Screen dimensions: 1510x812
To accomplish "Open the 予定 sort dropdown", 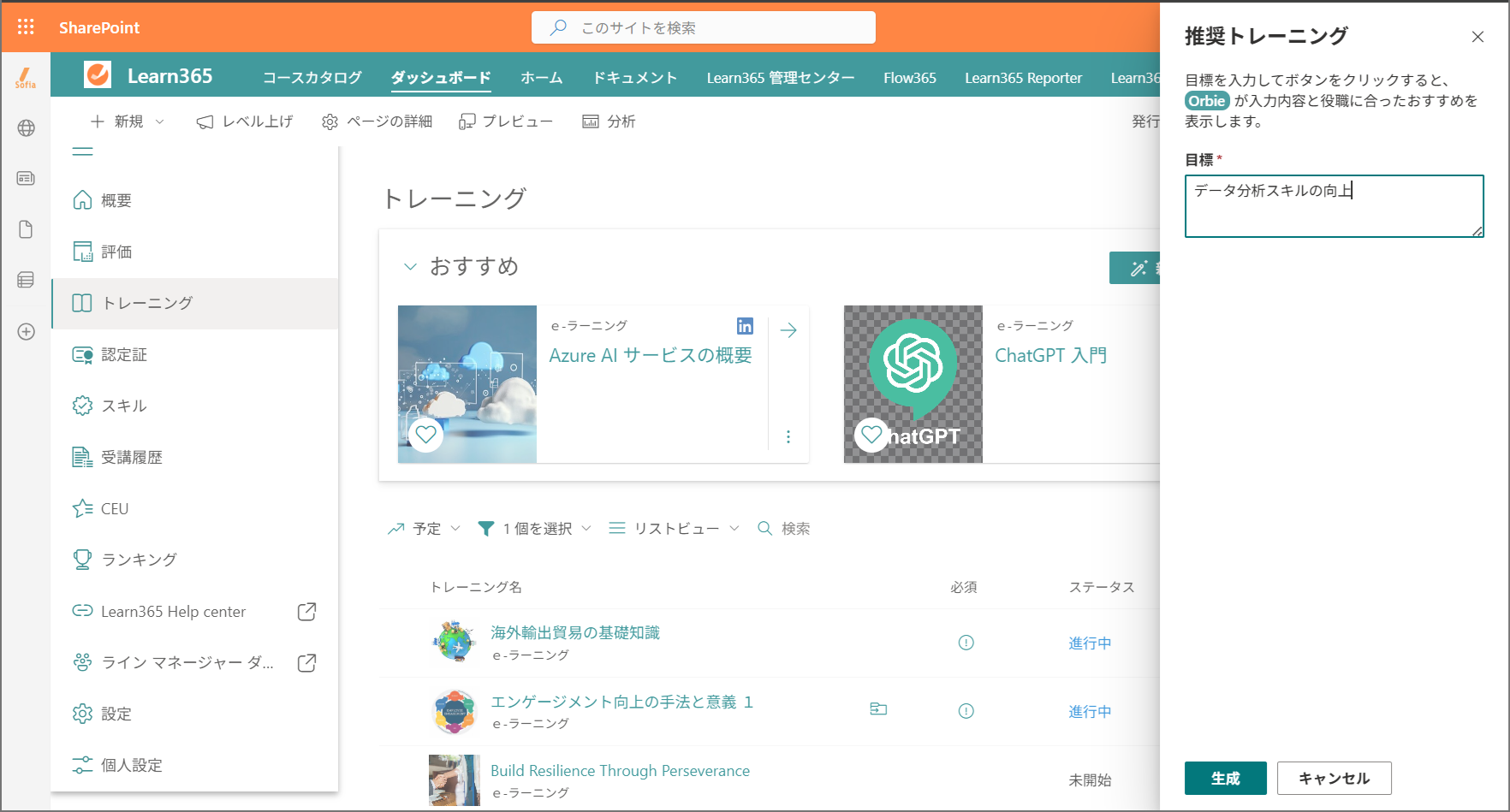I will click(424, 529).
